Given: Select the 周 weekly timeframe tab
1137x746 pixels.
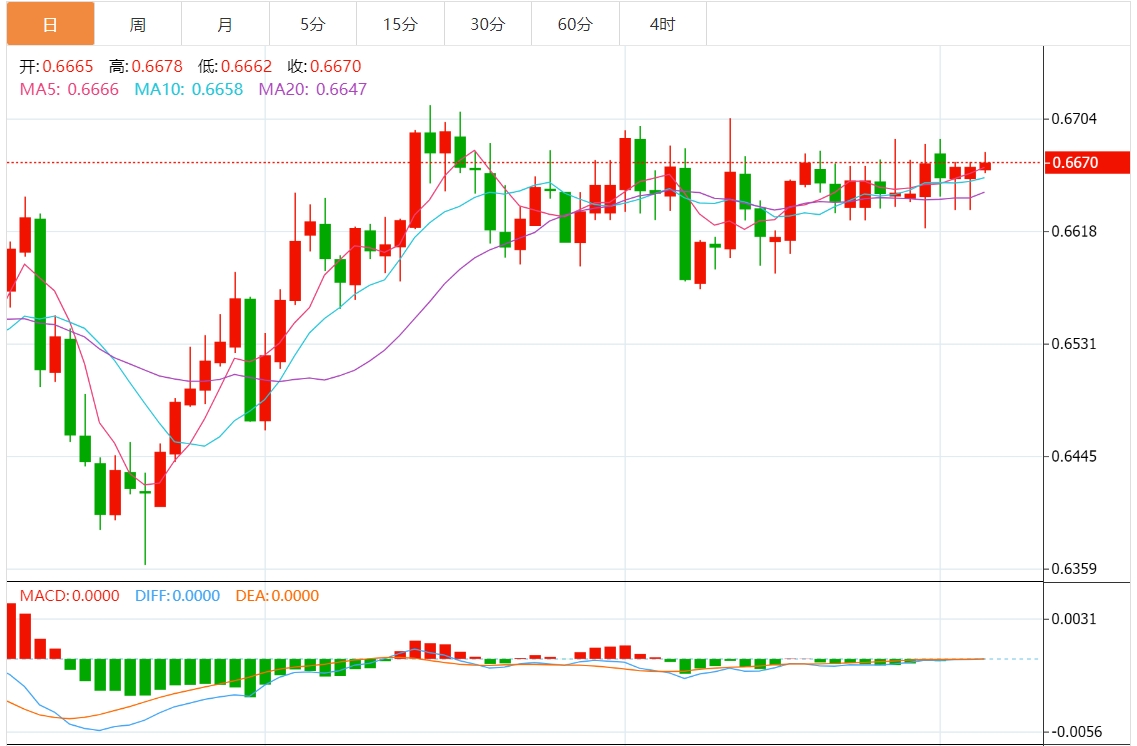Looking at the screenshot, I should point(138,24).
